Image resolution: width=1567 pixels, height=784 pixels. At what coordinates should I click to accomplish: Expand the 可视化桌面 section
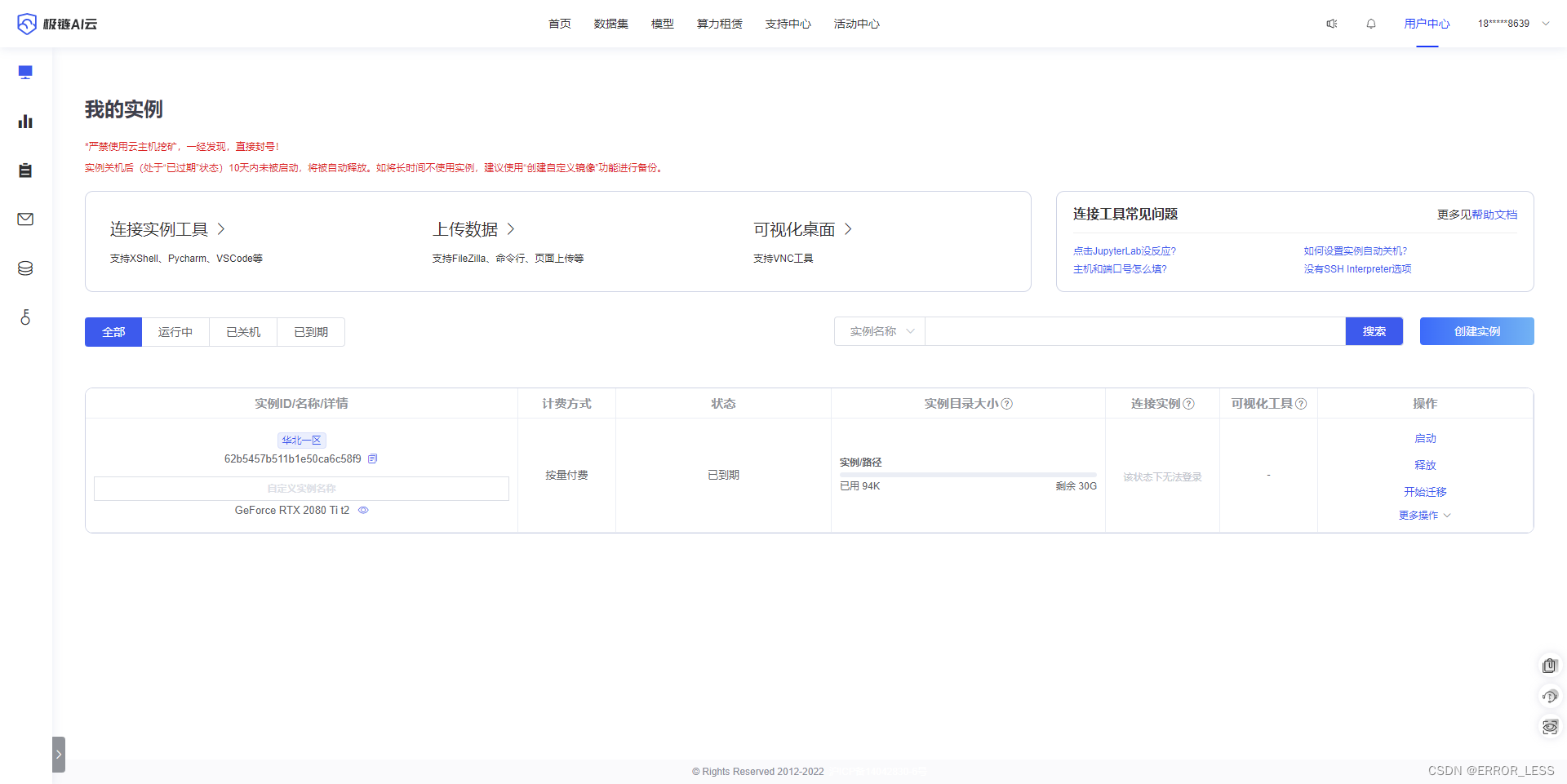coord(802,229)
